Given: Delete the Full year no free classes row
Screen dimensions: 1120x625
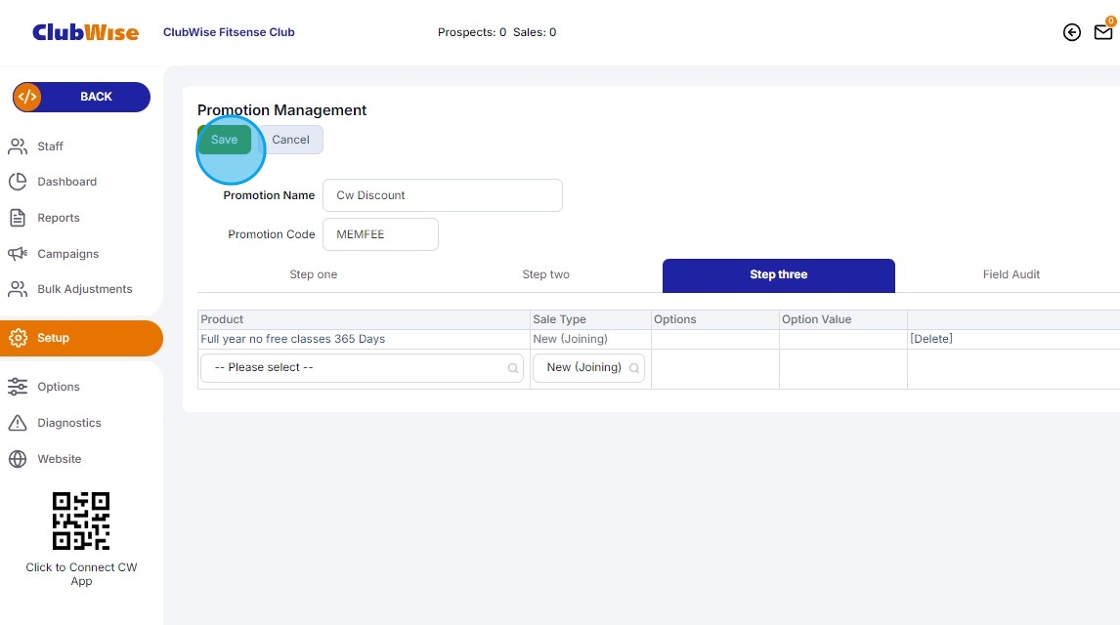Looking at the screenshot, I should click(x=931, y=339).
